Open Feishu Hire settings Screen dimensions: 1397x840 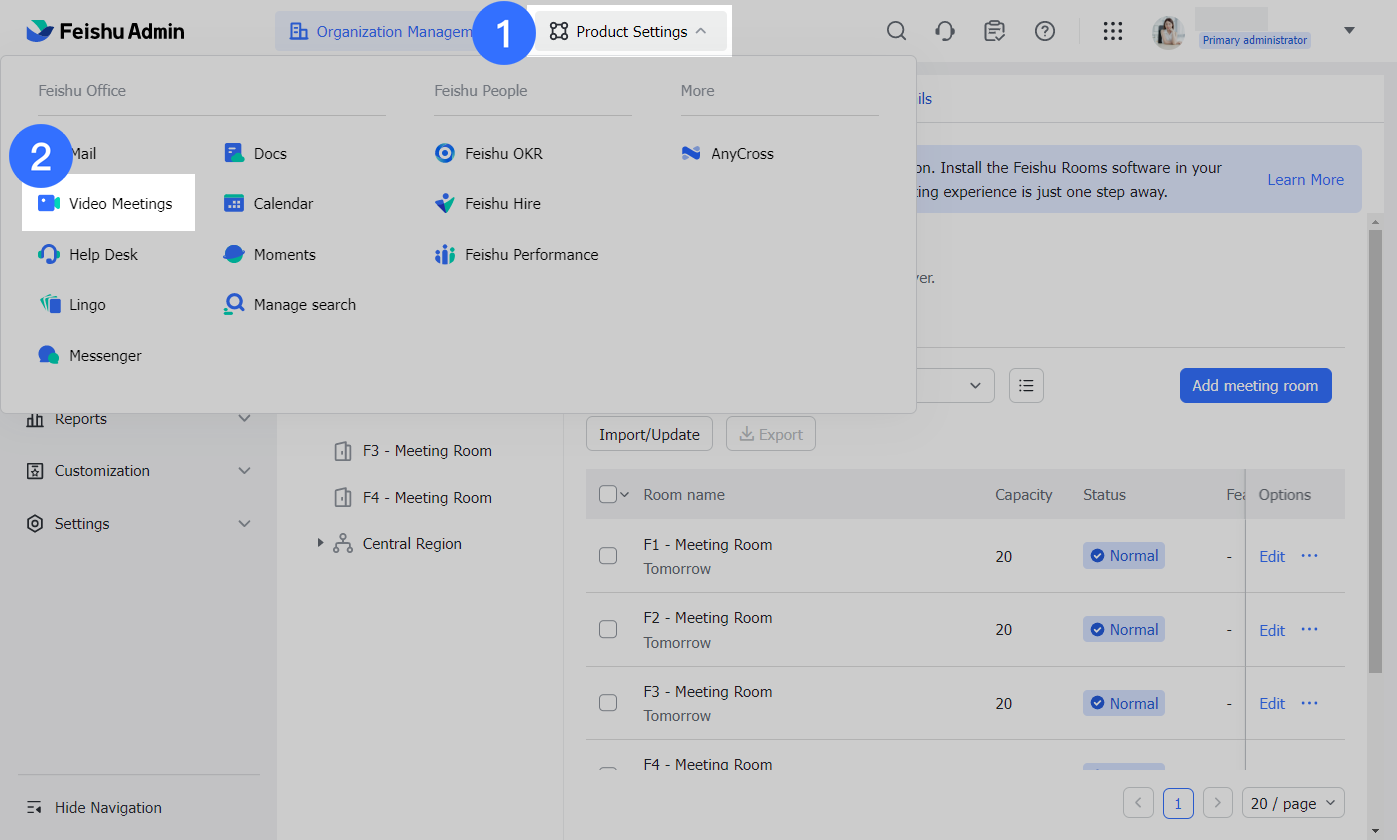coord(488,204)
